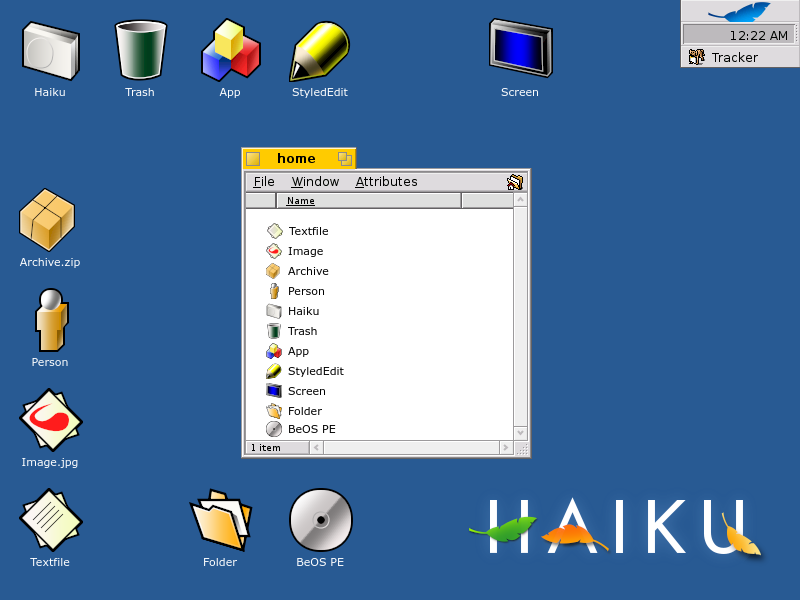
Task: Select the Haiku disk icon on desktop
Action: [51, 51]
